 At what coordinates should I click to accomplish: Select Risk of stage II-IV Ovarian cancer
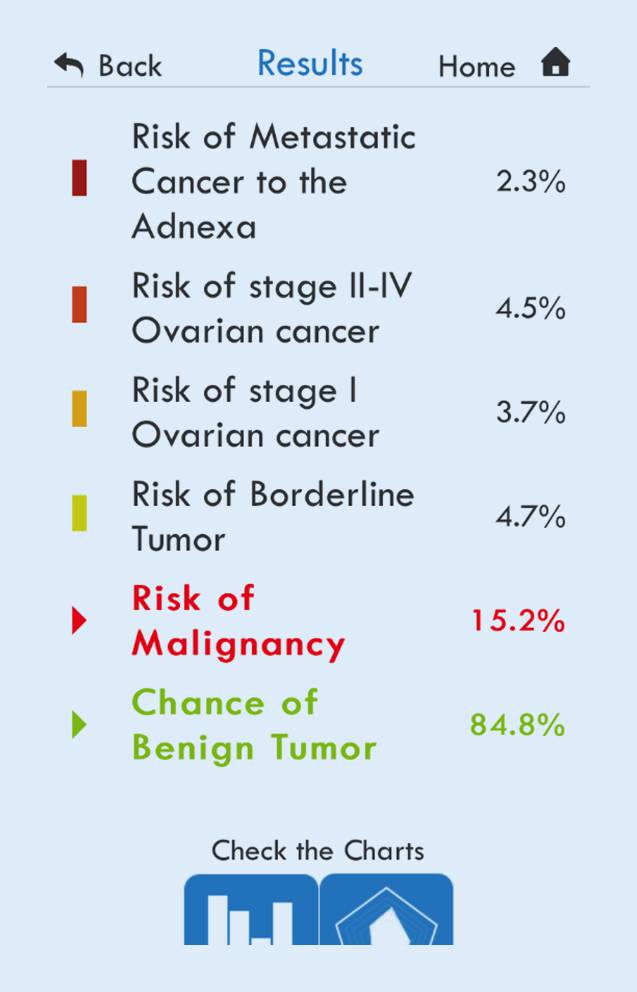point(271,309)
